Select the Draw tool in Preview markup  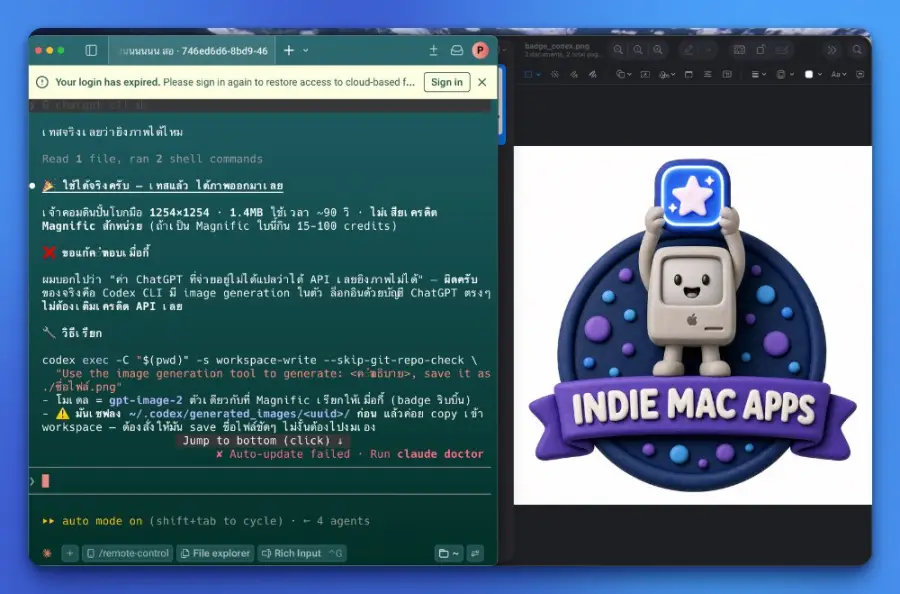pos(592,74)
